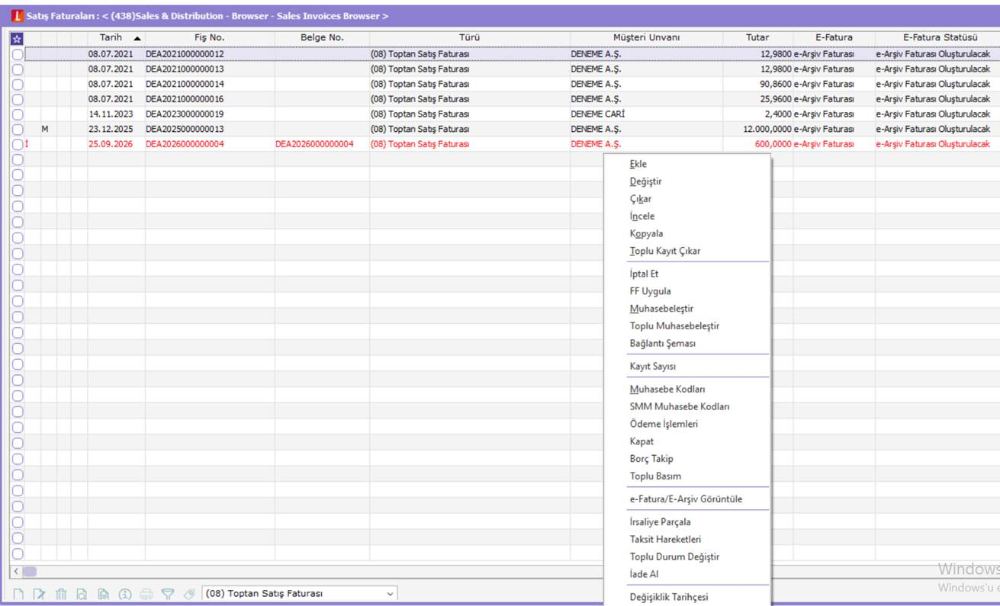Click the info circle icon in bottom toolbar
Screen dimensions: 1000x606
pos(125,594)
